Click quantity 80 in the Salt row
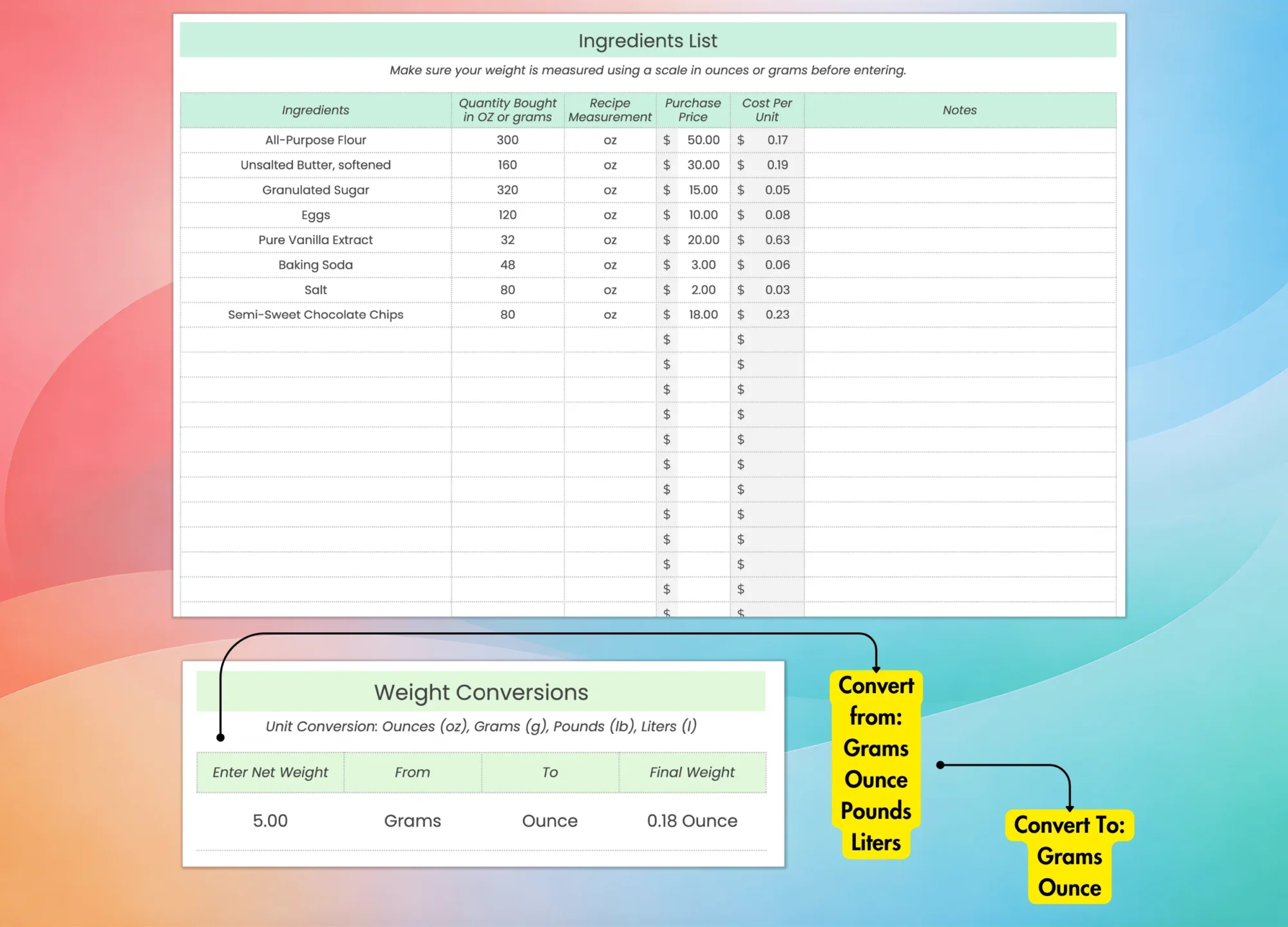The image size is (1288, 927). pyautogui.click(x=507, y=290)
